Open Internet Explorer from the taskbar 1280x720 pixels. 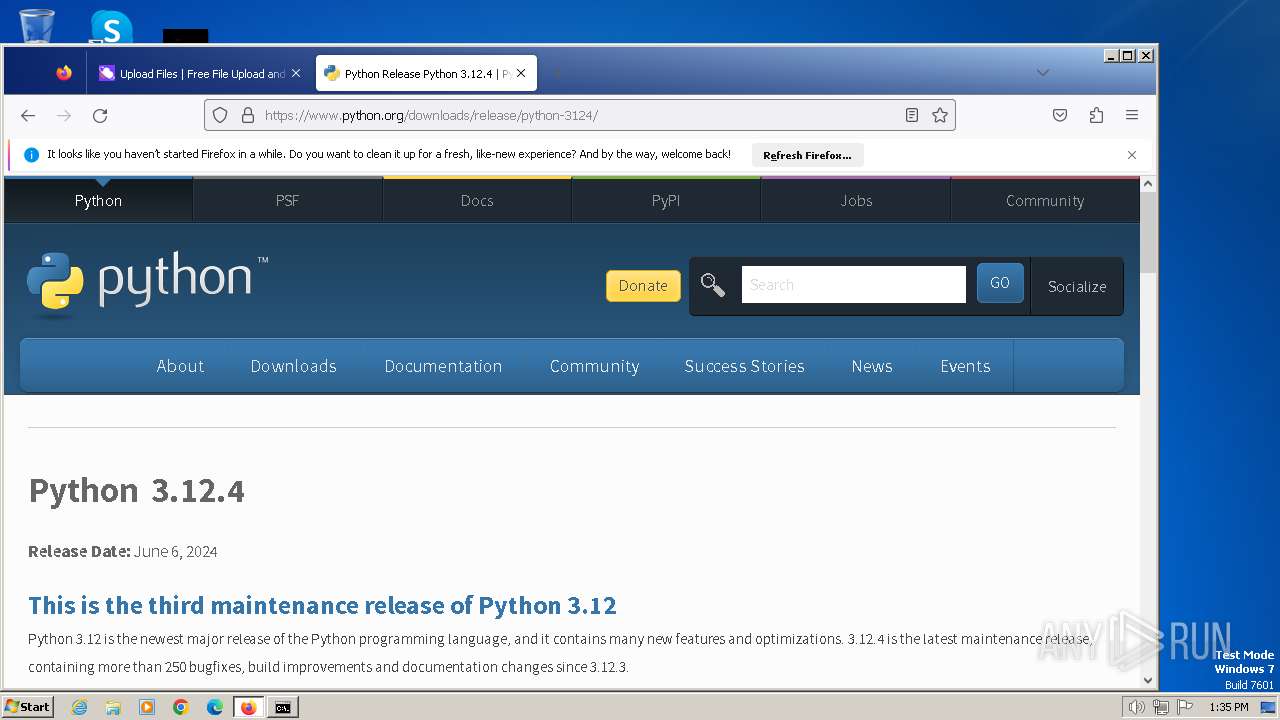(80, 707)
